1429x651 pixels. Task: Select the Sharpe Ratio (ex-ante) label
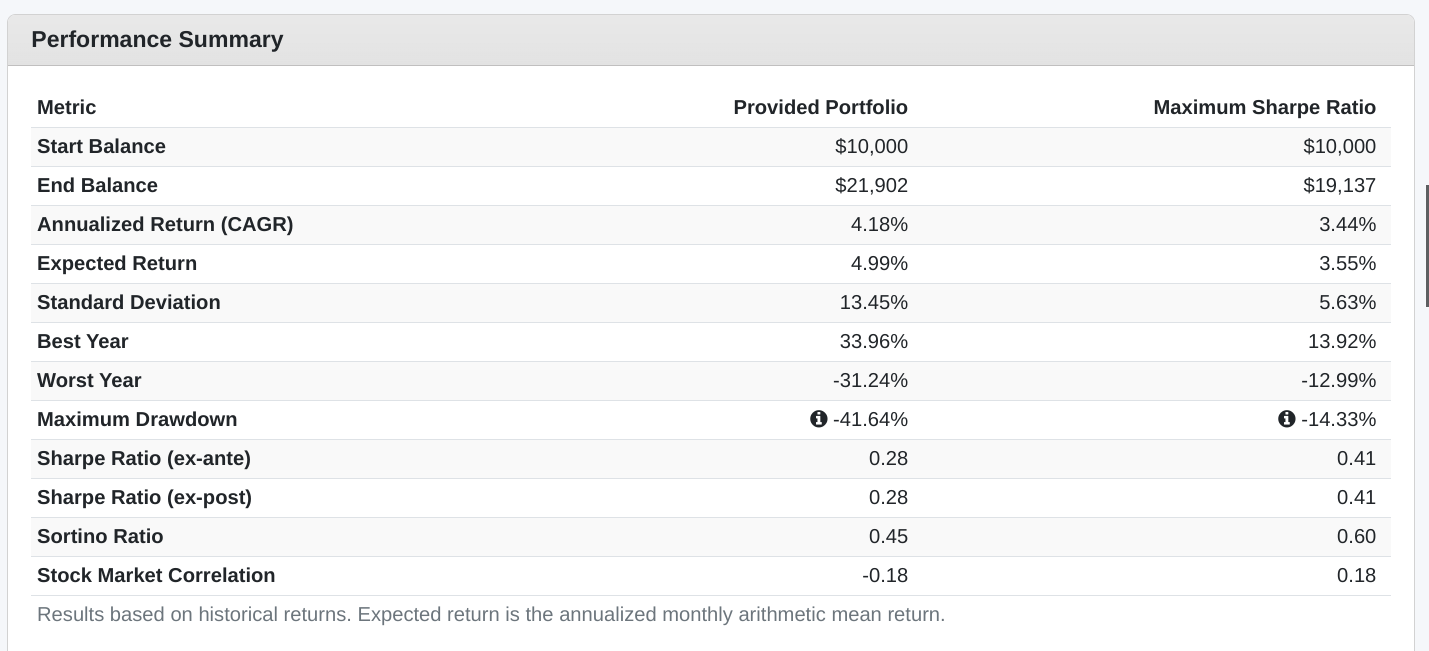point(144,458)
